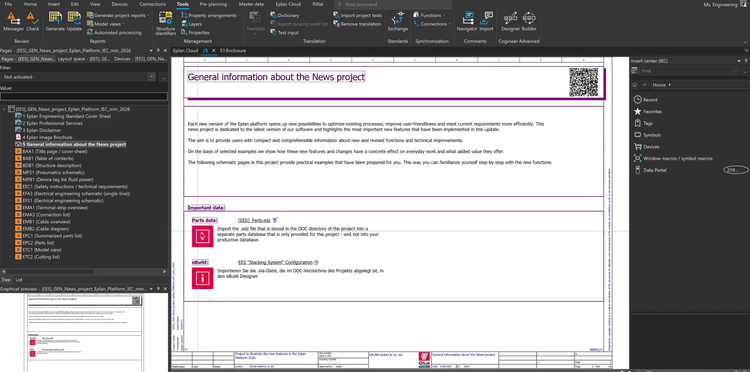Open Favorites in Insert center
Image resolution: width=750 pixels, height=372 pixels.
[x=648, y=111]
